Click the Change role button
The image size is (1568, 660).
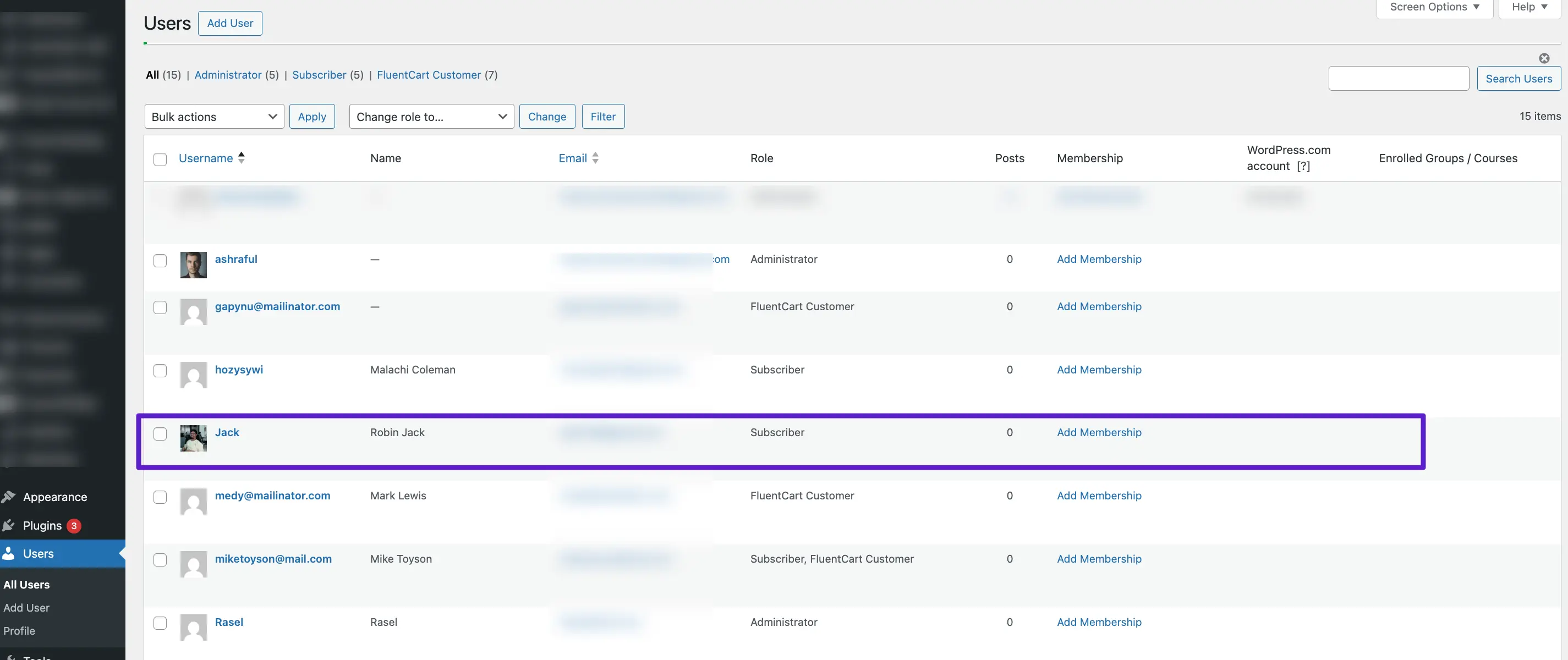pyautogui.click(x=547, y=116)
